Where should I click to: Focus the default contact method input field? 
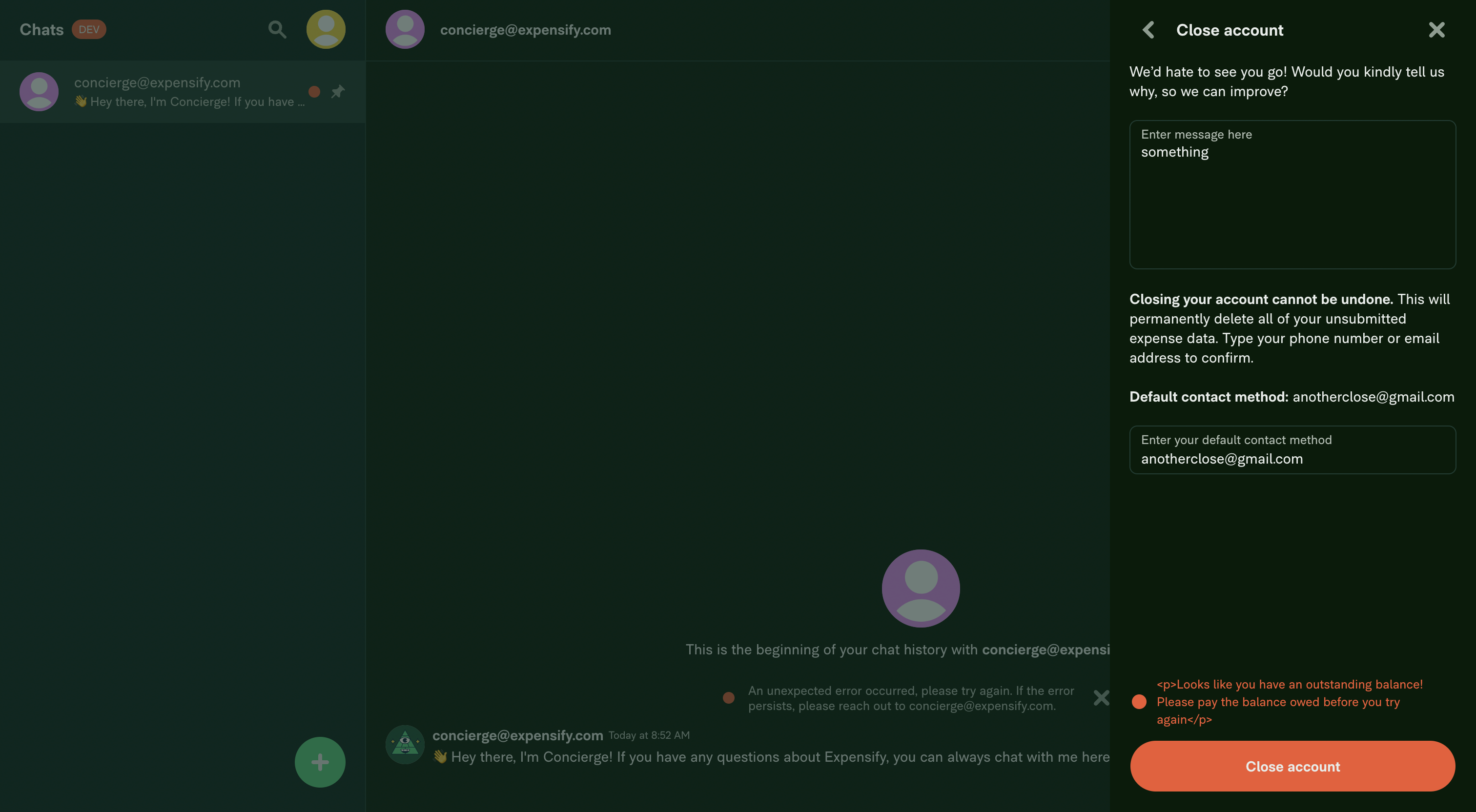pos(1292,450)
